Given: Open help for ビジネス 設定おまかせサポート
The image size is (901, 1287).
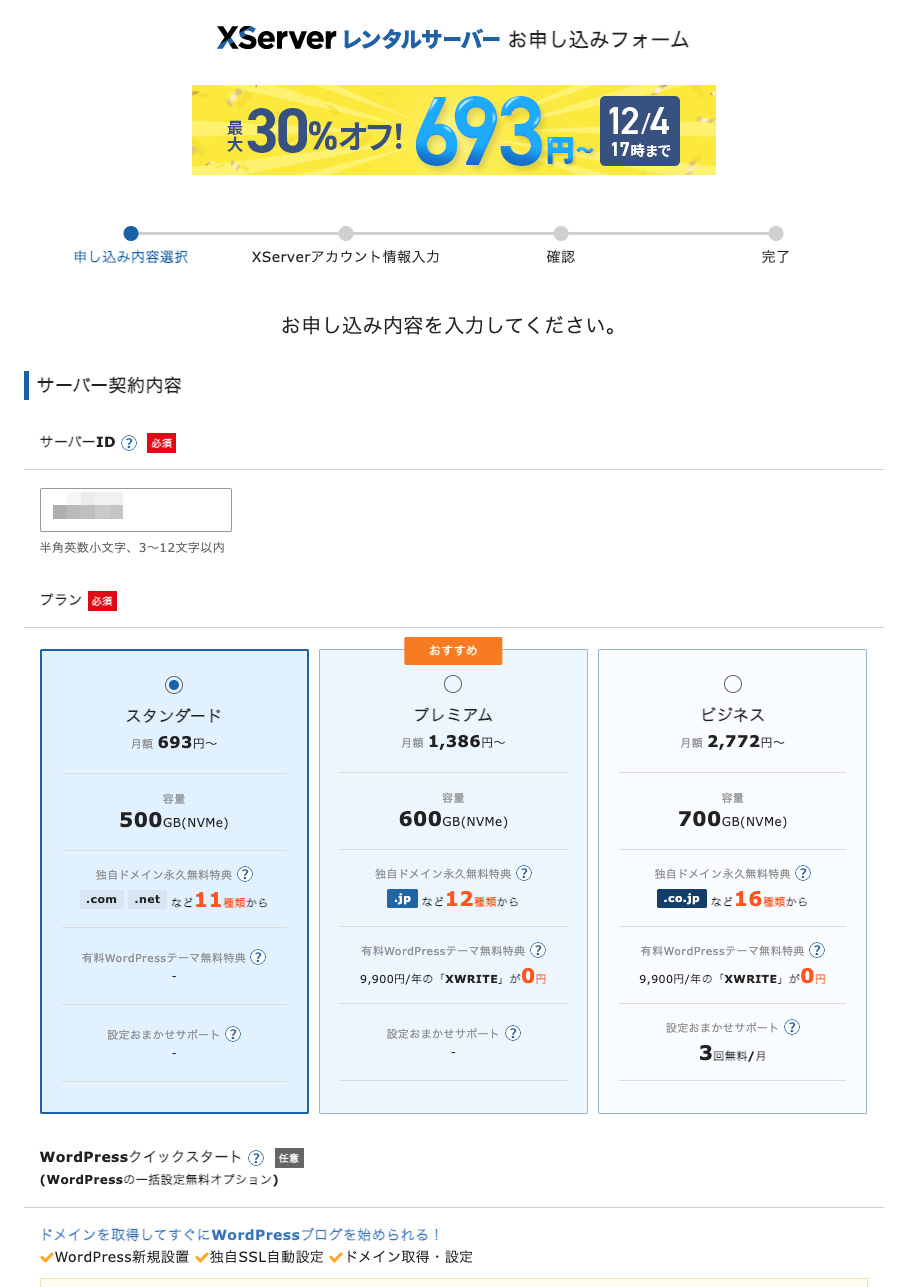Looking at the screenshot, I should point(792,1026).
